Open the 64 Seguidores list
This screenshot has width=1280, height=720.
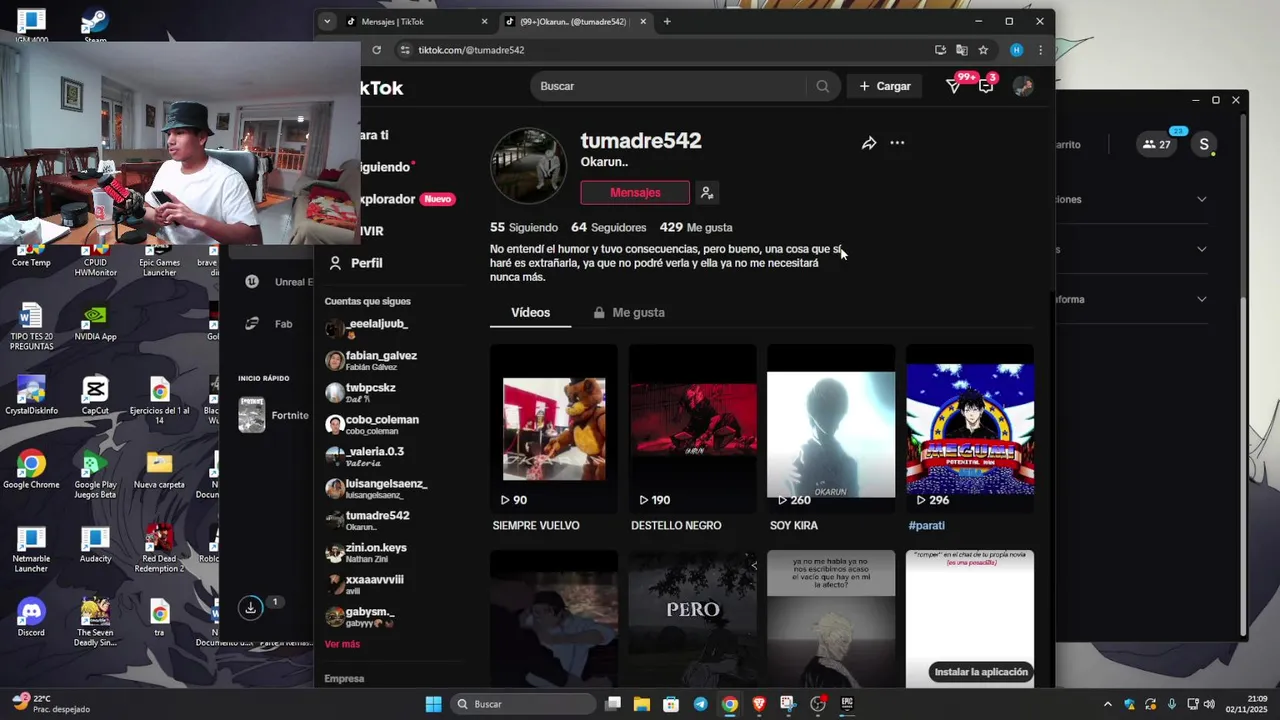pos(609,228)
